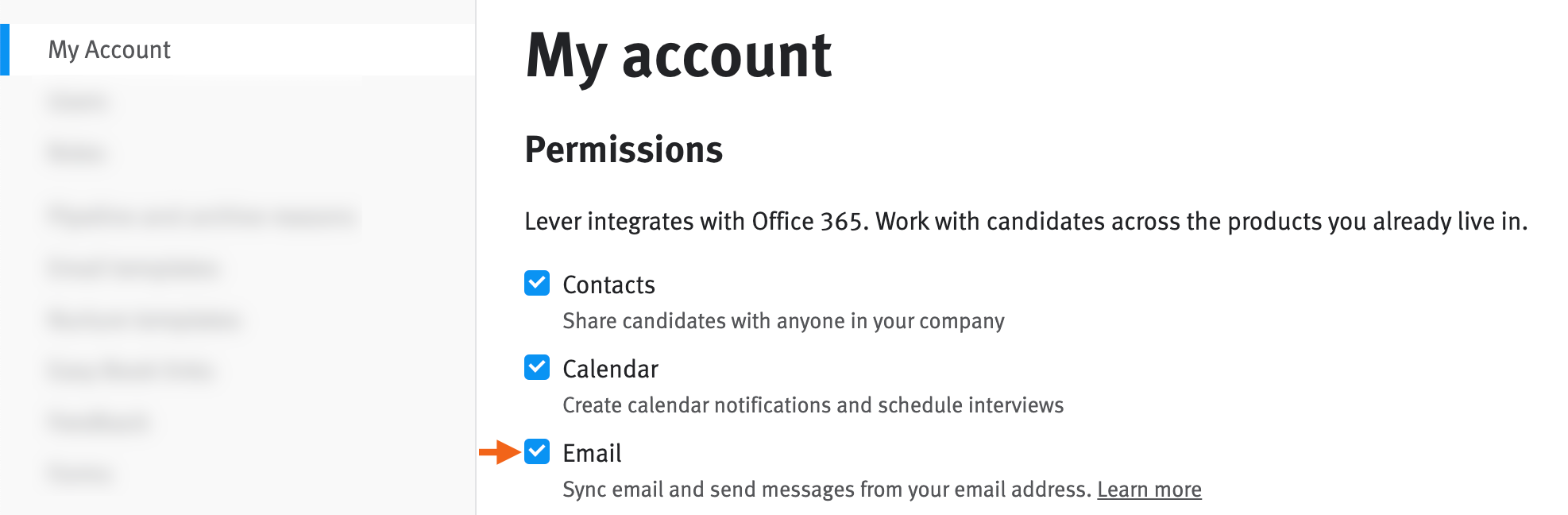
Task: Open the second item in the settings sidebar
Action: pyautogui.click(x=77, y=102)
